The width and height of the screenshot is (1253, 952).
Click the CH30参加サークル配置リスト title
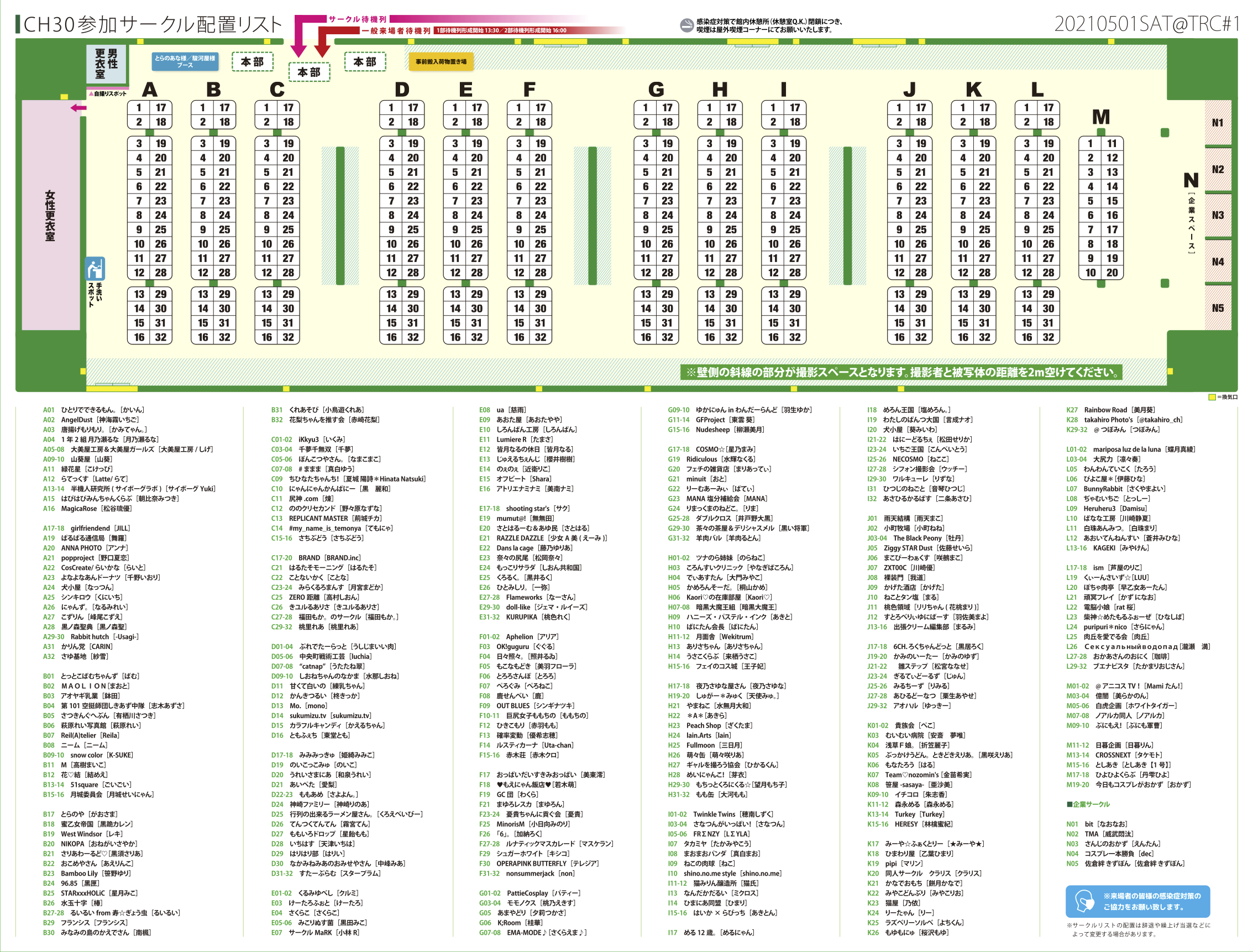(x=153, y=24)
